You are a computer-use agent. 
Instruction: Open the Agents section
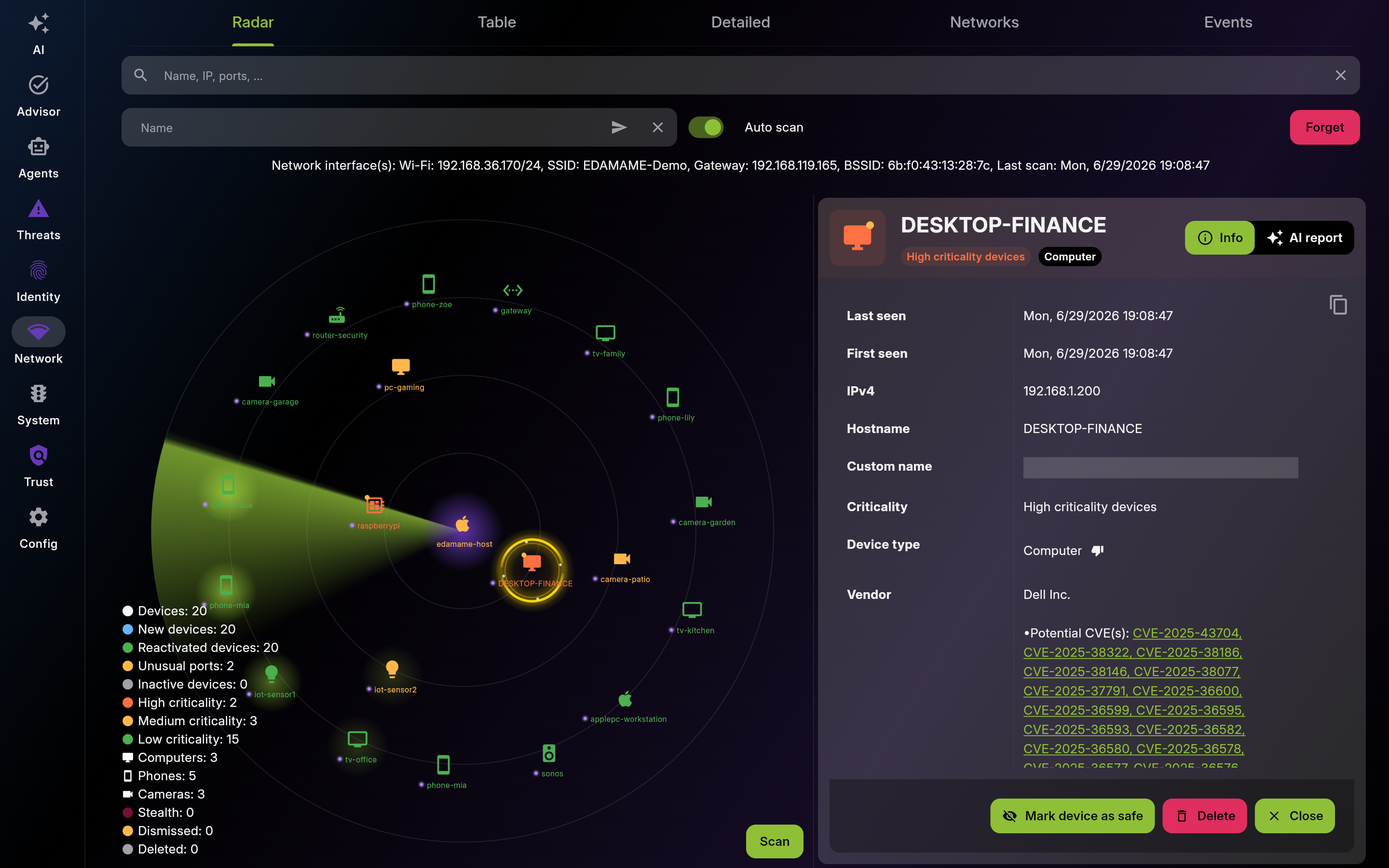coord(39,158)
